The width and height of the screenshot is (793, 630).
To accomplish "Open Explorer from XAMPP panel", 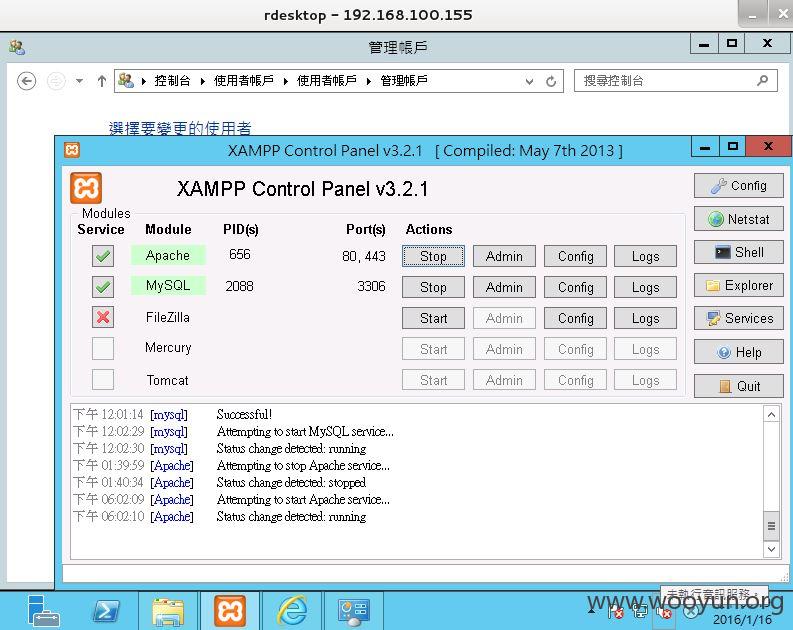I will (738, 285).
